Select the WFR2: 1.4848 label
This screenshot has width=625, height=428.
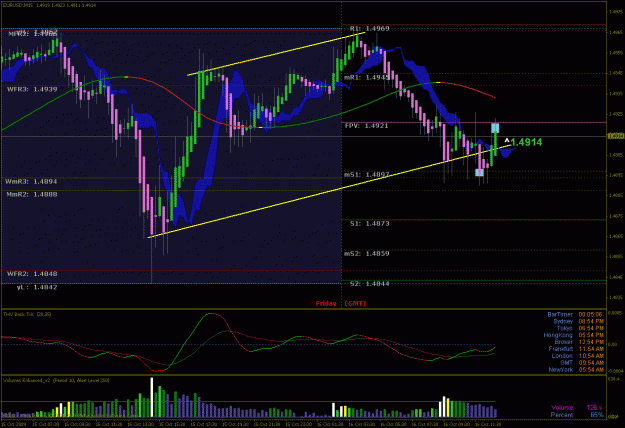(32, 274)
